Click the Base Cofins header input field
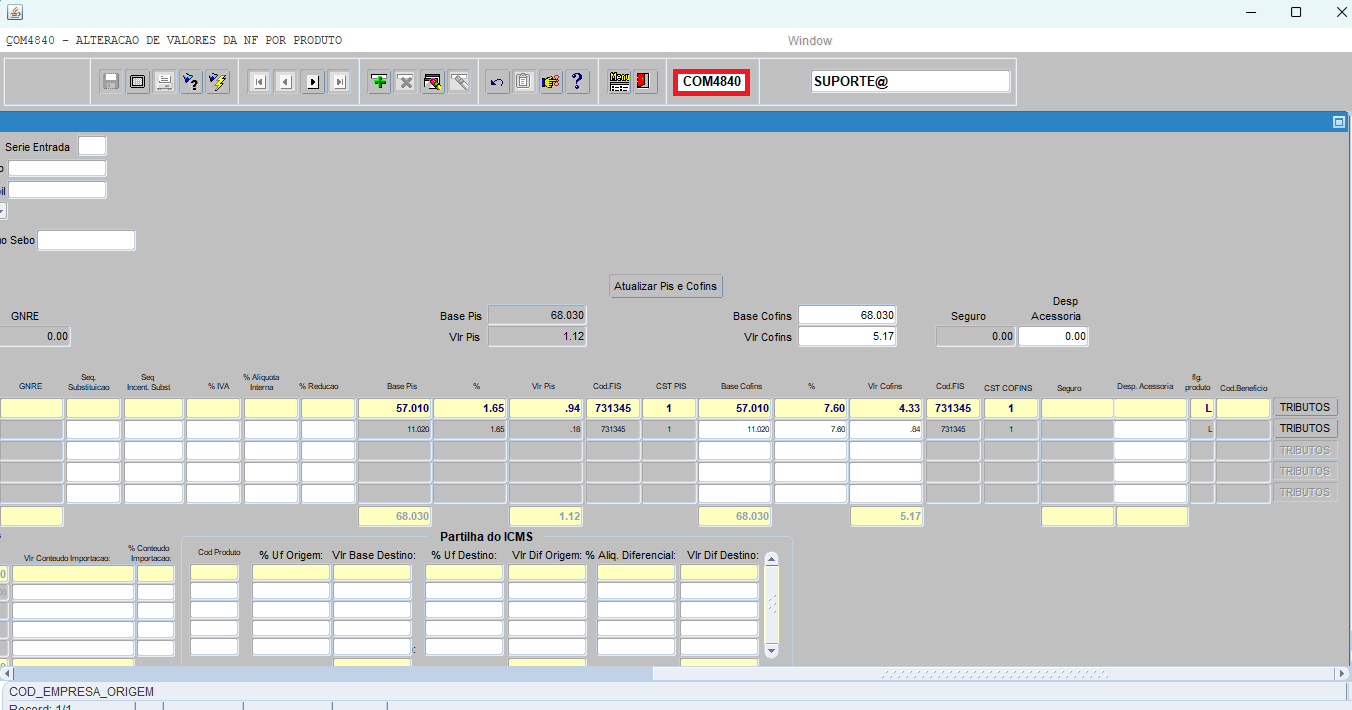1352x710 pixels. pyautogui.click(x=847, y=315)
